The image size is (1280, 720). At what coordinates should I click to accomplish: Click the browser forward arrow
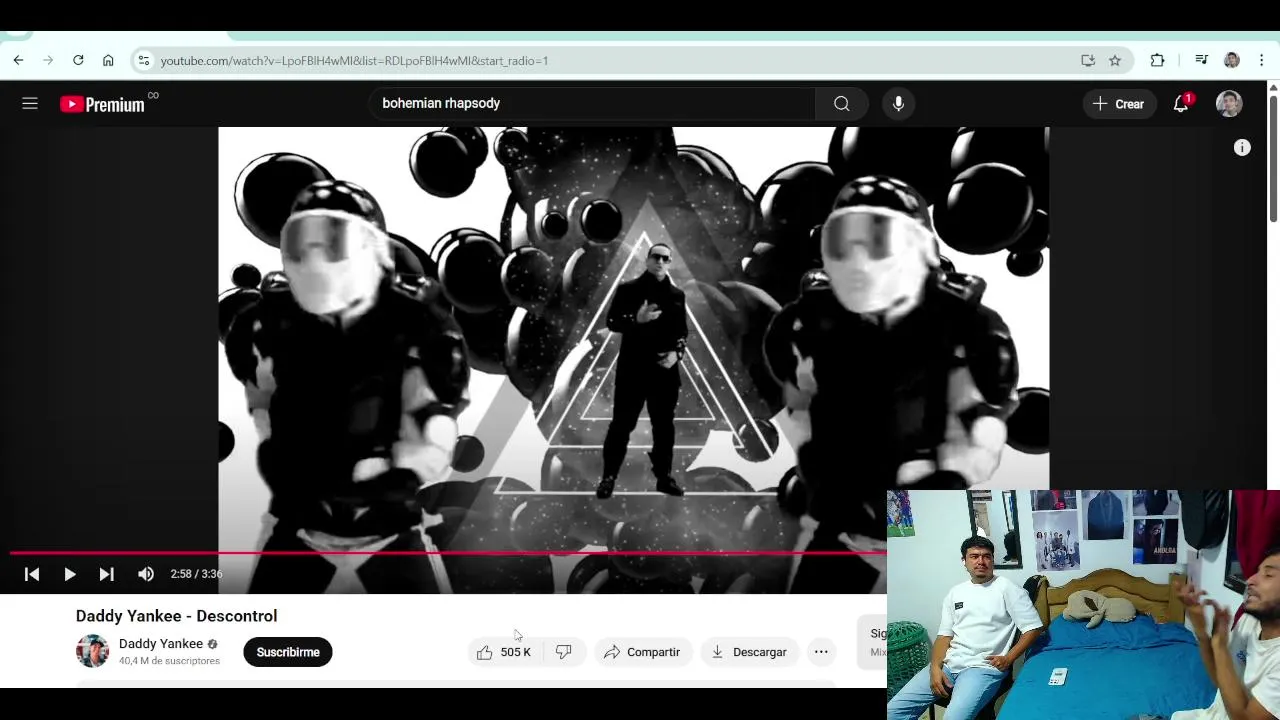pyautogui.click(x=48, y=60)
